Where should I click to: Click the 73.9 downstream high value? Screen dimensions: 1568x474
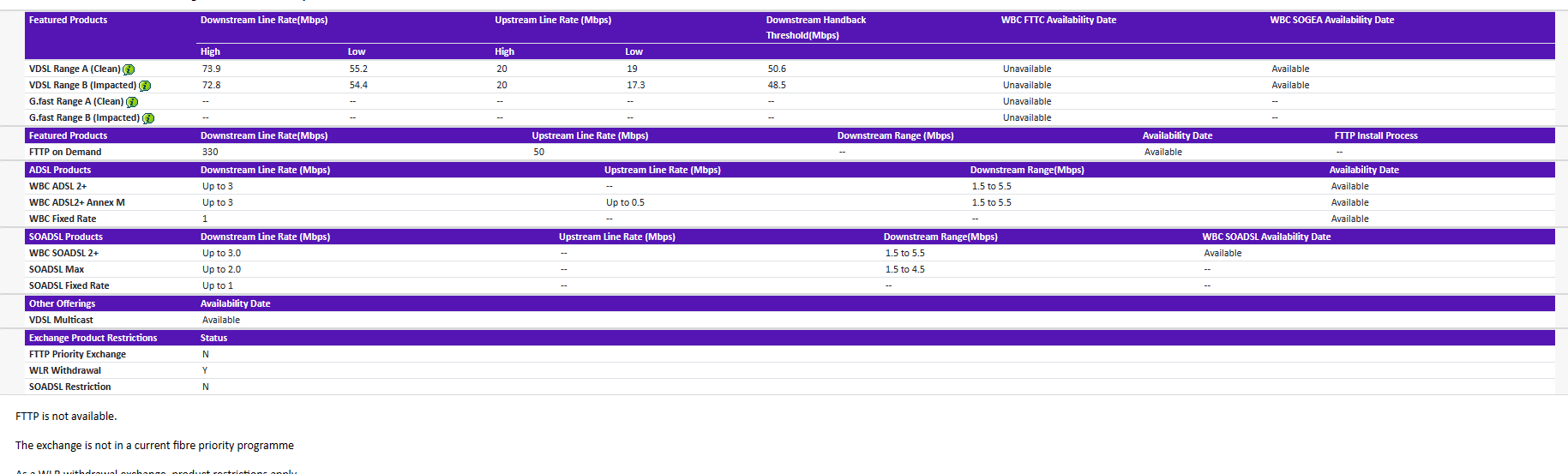coord(211,69)
